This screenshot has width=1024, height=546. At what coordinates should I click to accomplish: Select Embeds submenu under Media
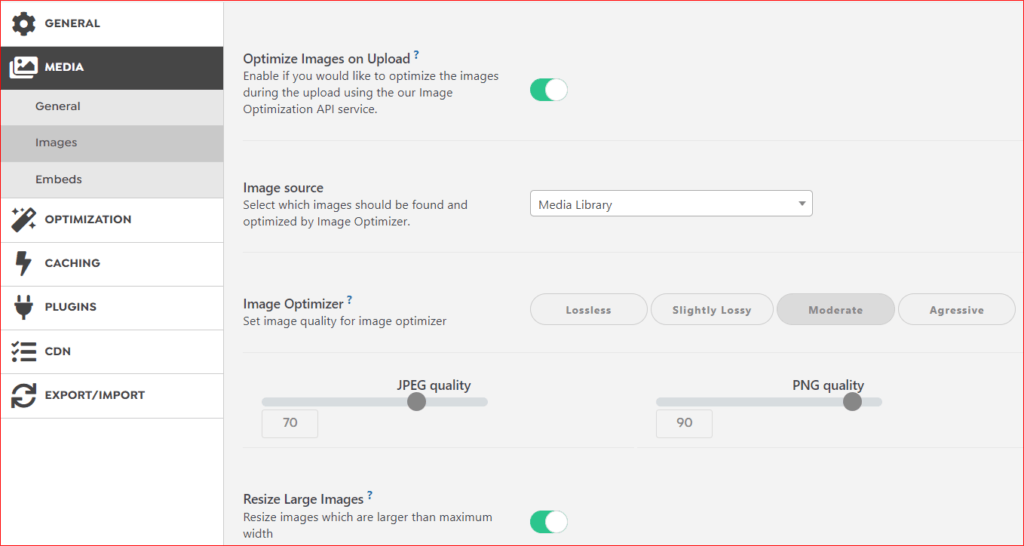112,180
